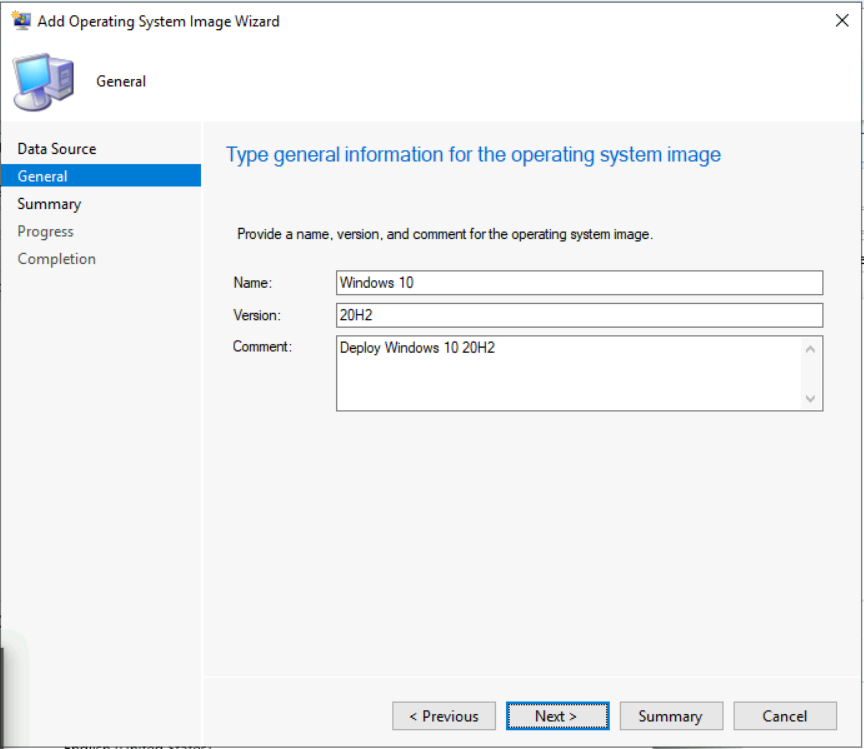Image resolution: width=864 pixels, height=749 pixels.
Task: Go to the Data Source step in the sidebar
Action: [x=57, y=149]
